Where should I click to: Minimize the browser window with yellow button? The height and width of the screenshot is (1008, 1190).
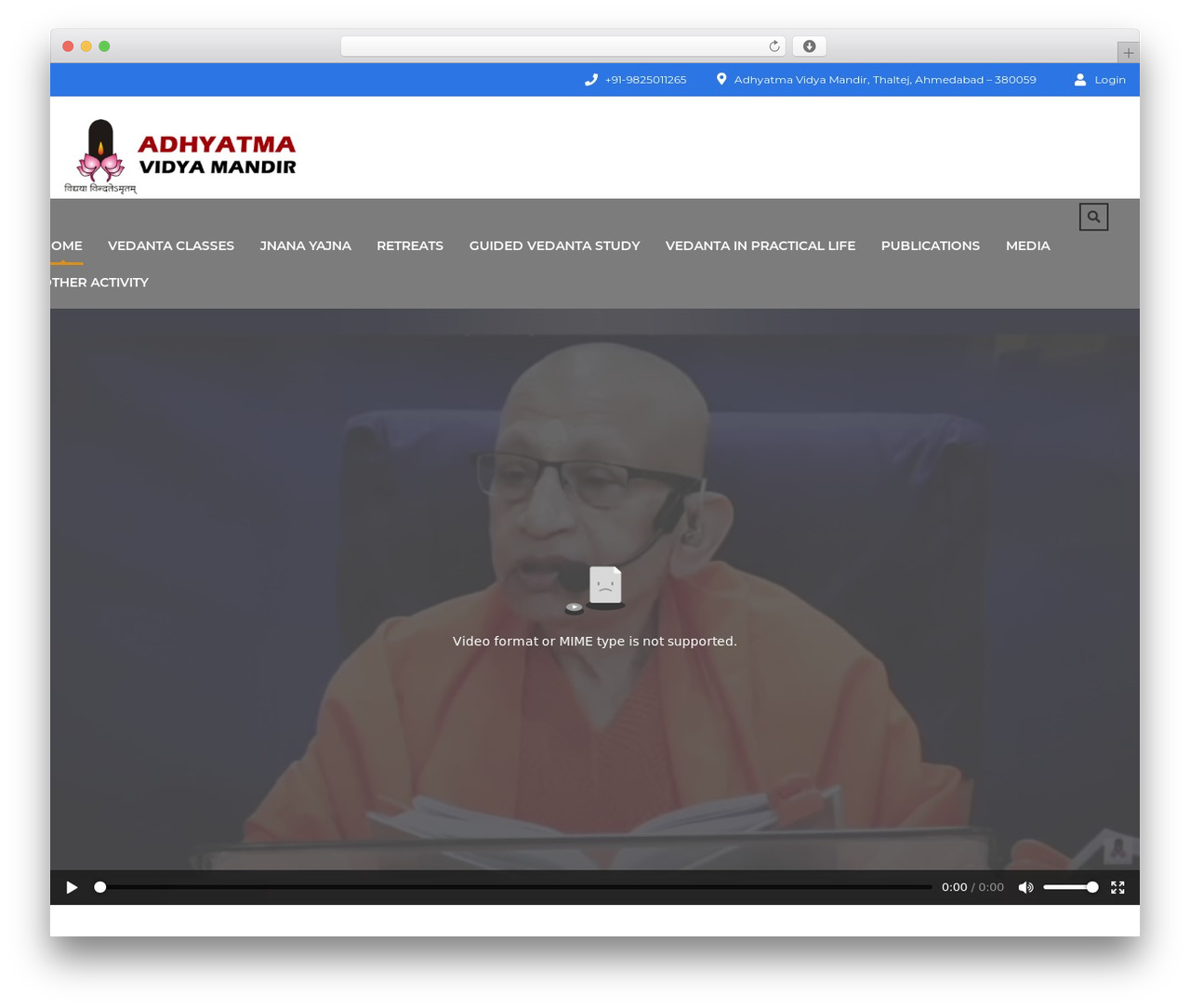point(86,46)
